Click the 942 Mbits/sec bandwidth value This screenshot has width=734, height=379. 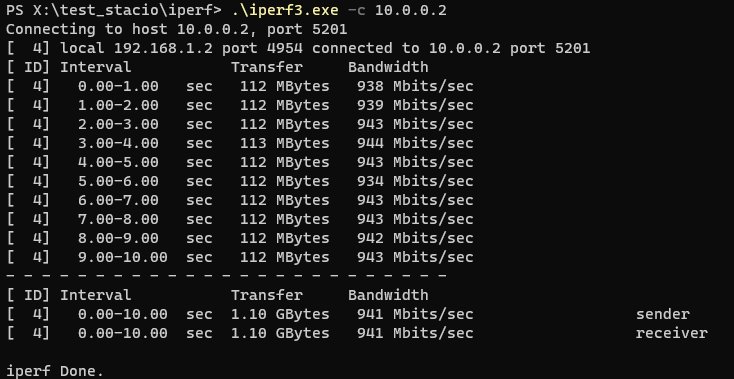click(415, 238)
